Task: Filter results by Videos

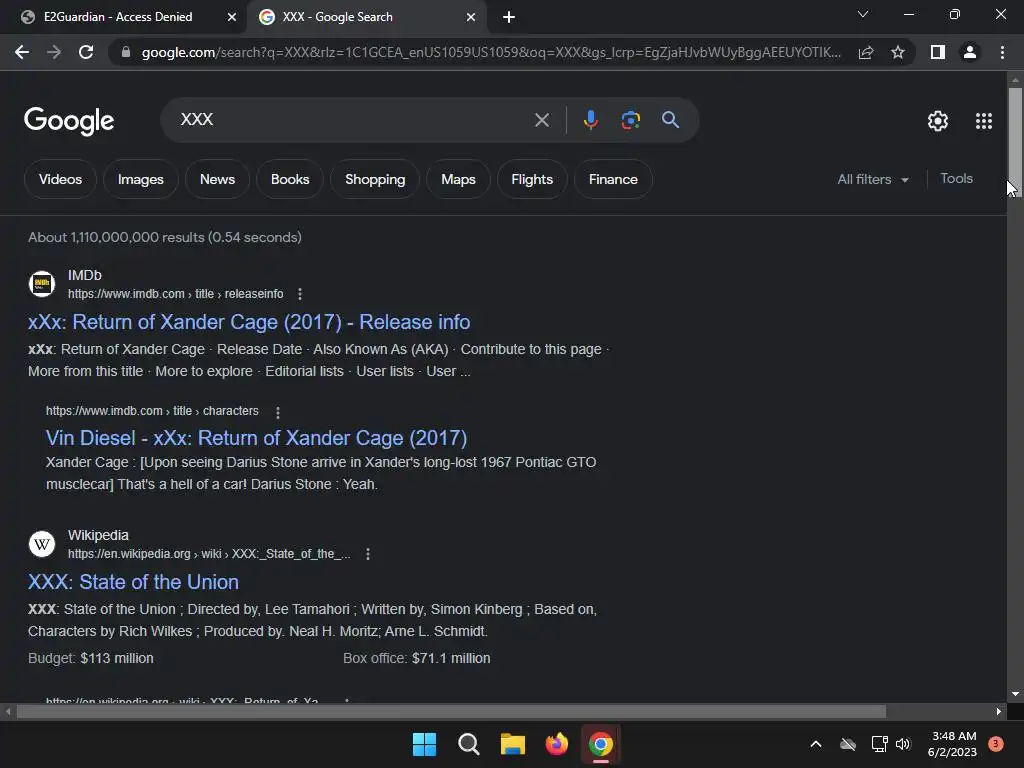Action: pyautogui.click(x=60, y=179)
